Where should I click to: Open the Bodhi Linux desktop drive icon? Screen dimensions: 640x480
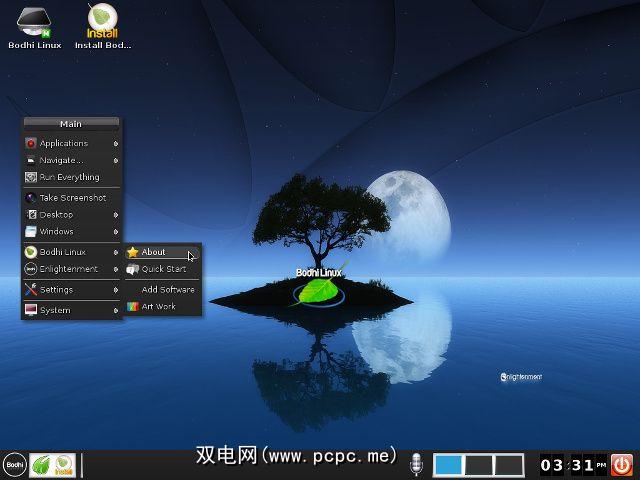(x=35, y=20)
